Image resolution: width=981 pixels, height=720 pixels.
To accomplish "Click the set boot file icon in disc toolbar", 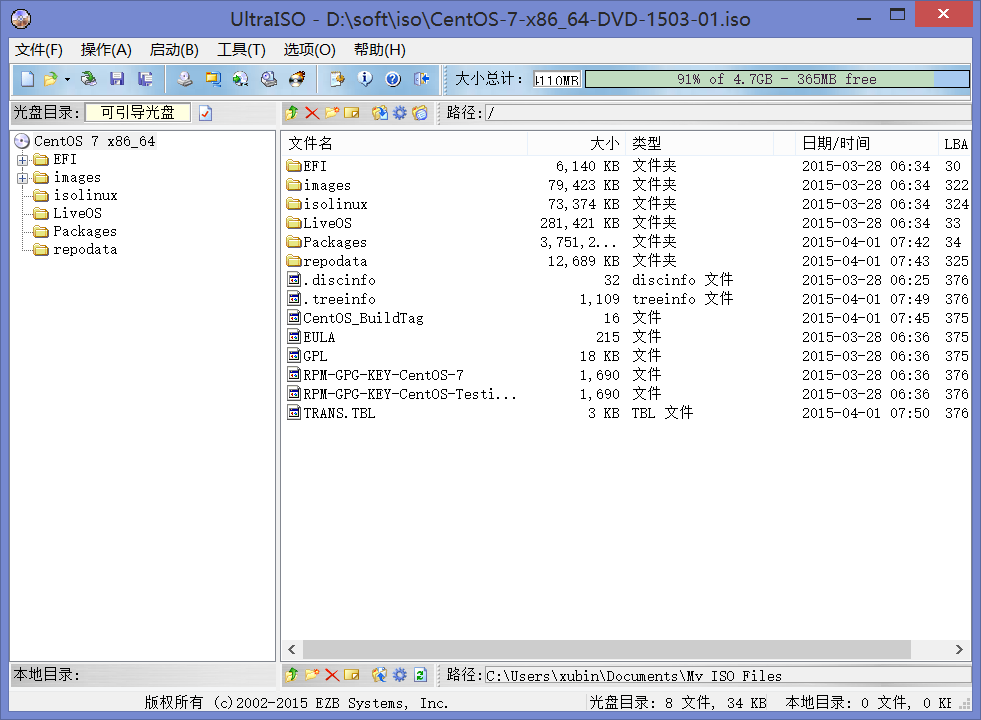I will (420, 113).
